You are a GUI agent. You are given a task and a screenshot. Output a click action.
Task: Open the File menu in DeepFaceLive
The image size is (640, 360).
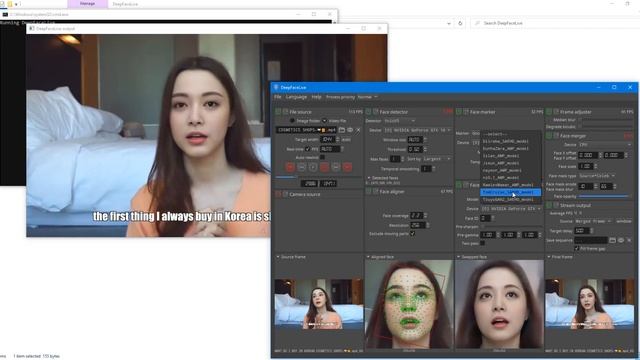point(278,97)
